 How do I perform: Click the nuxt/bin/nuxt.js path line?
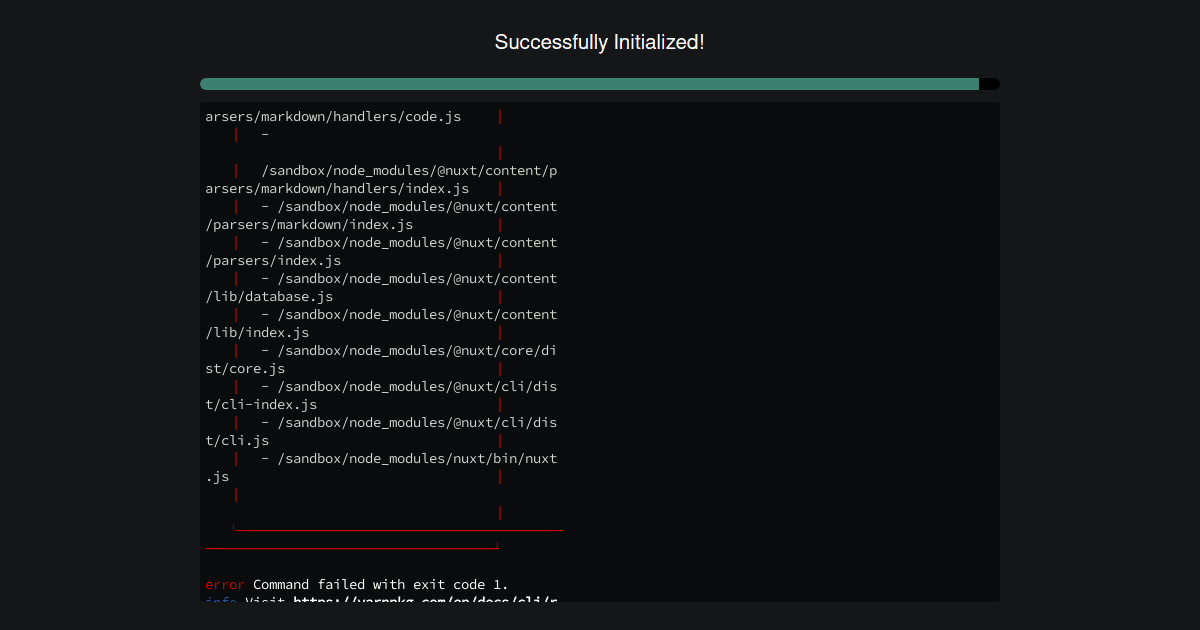380,467
